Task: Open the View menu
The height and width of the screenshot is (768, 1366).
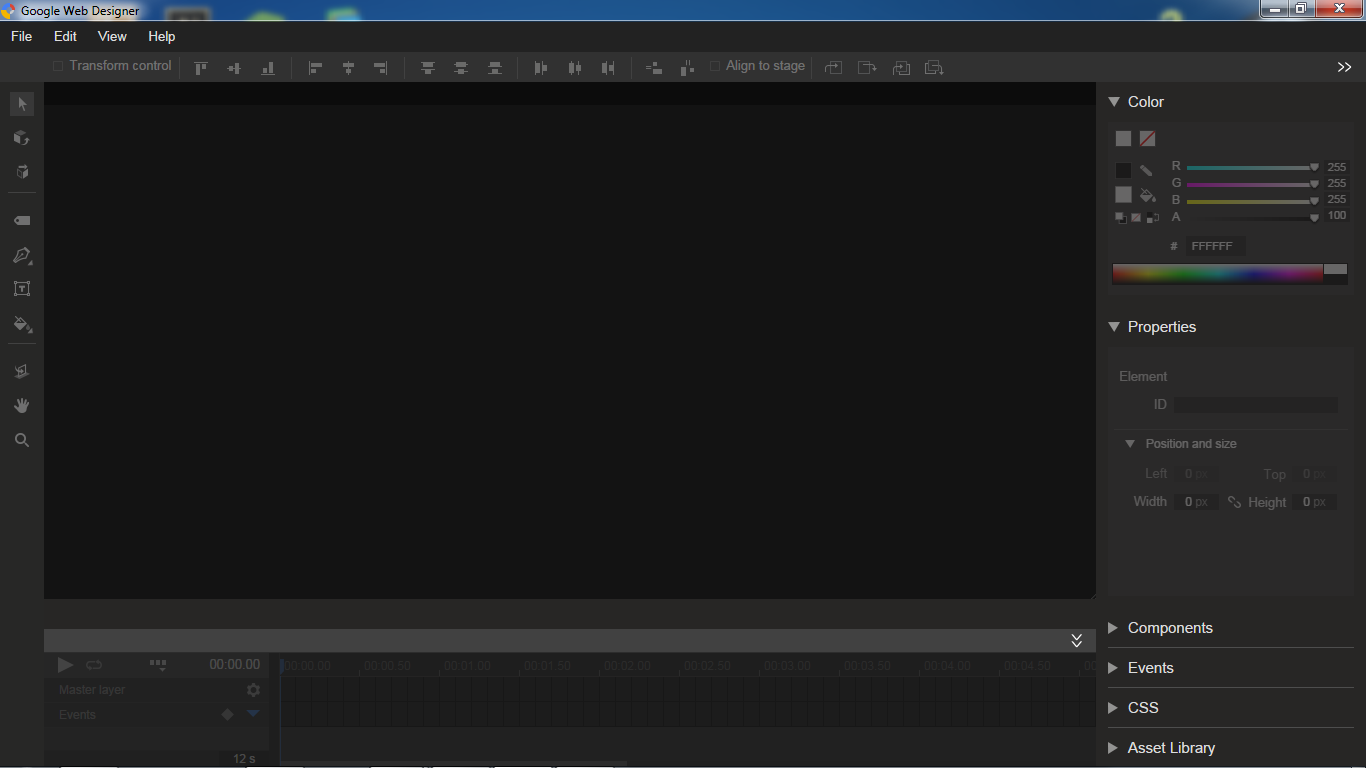Action: [111, 36]
